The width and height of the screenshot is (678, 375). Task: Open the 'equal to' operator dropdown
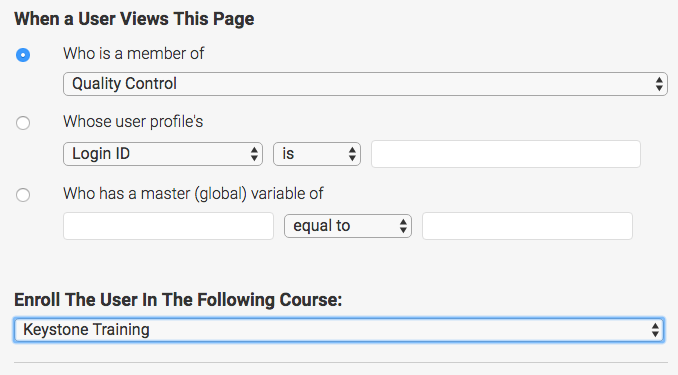pos(348,226)
